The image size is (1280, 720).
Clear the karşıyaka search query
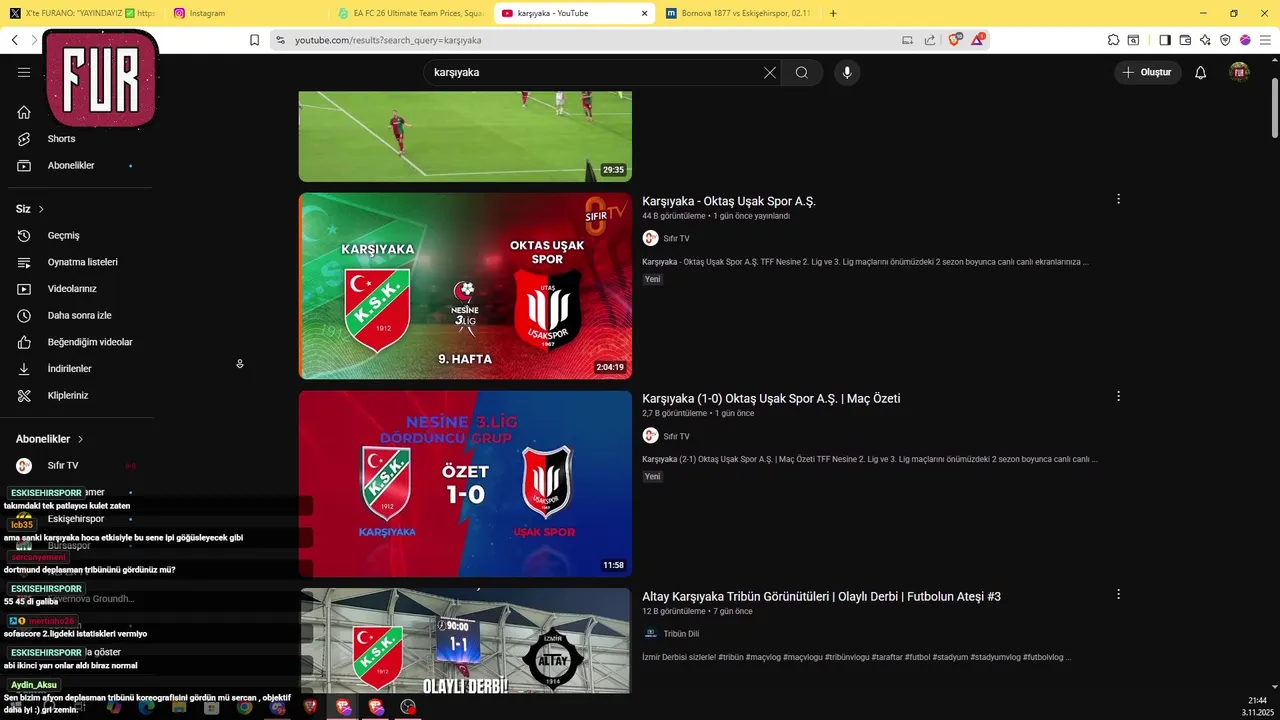click(x=770, y=72)
